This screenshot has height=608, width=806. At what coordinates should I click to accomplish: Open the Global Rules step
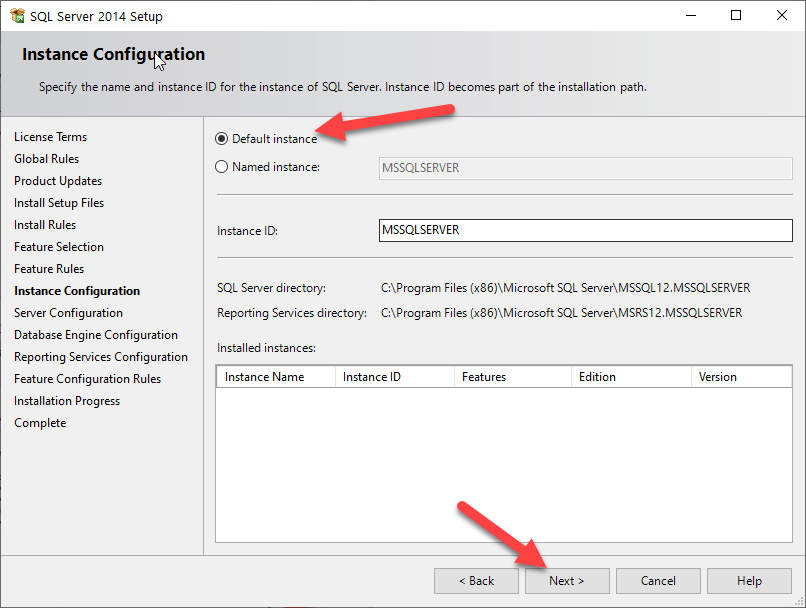tap(46, 159)
